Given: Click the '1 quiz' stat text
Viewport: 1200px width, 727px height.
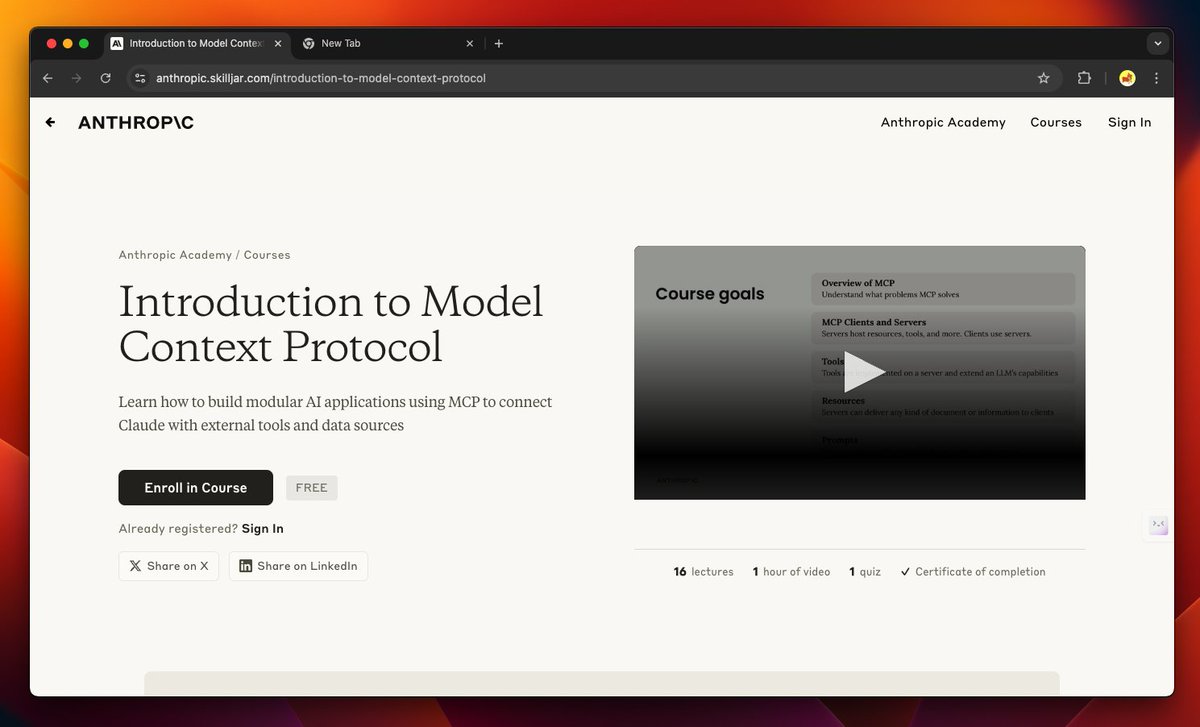Looking at the screenshot, I should click(x=865, y=572).
